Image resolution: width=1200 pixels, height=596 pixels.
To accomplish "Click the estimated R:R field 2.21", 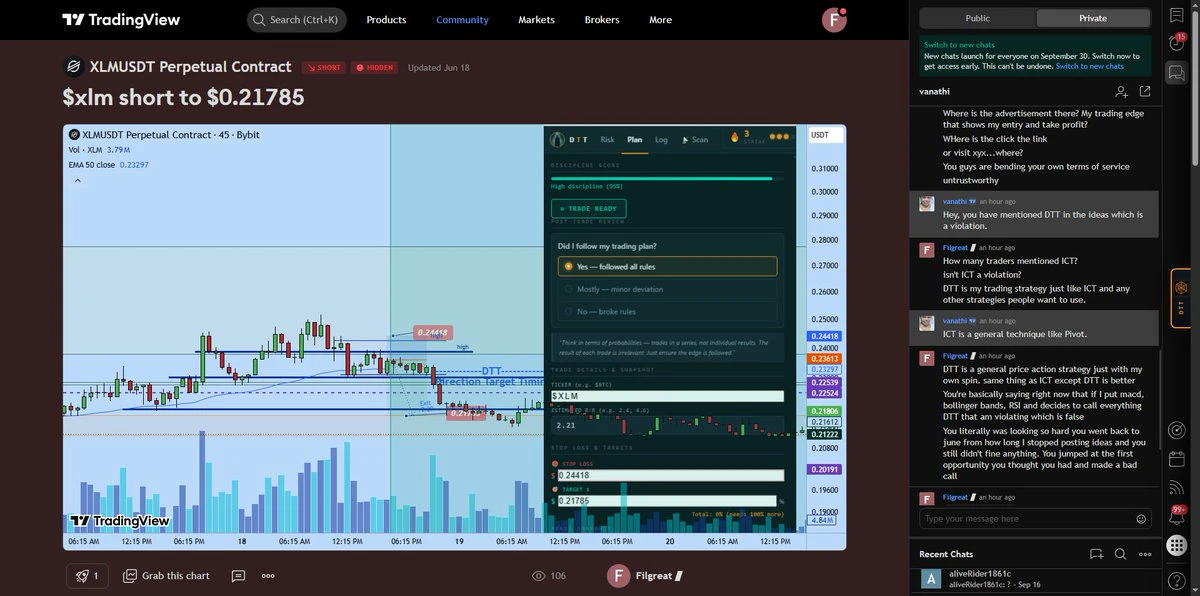I will point(667,425).
